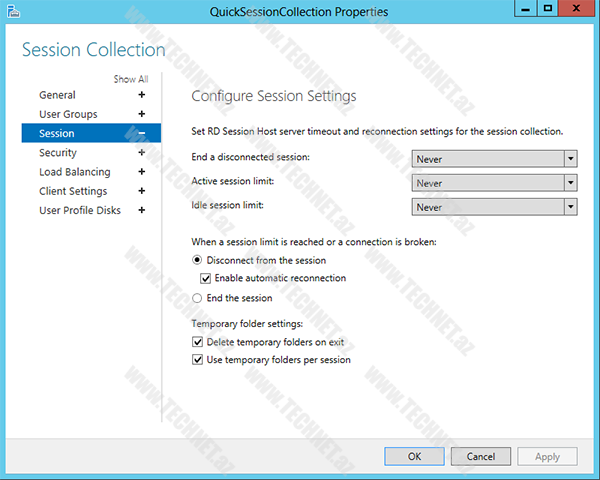This screenshot has height=480, width=600.
Task: Expand the User Groups plus icon
Action: click(x=142, y=114)
